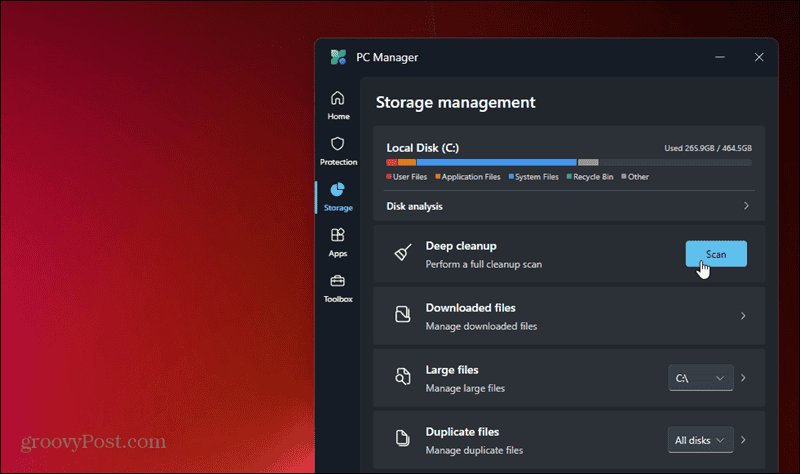800x474 pixels.
Task: Click the Downloaded files title
Action: [470, 308]
